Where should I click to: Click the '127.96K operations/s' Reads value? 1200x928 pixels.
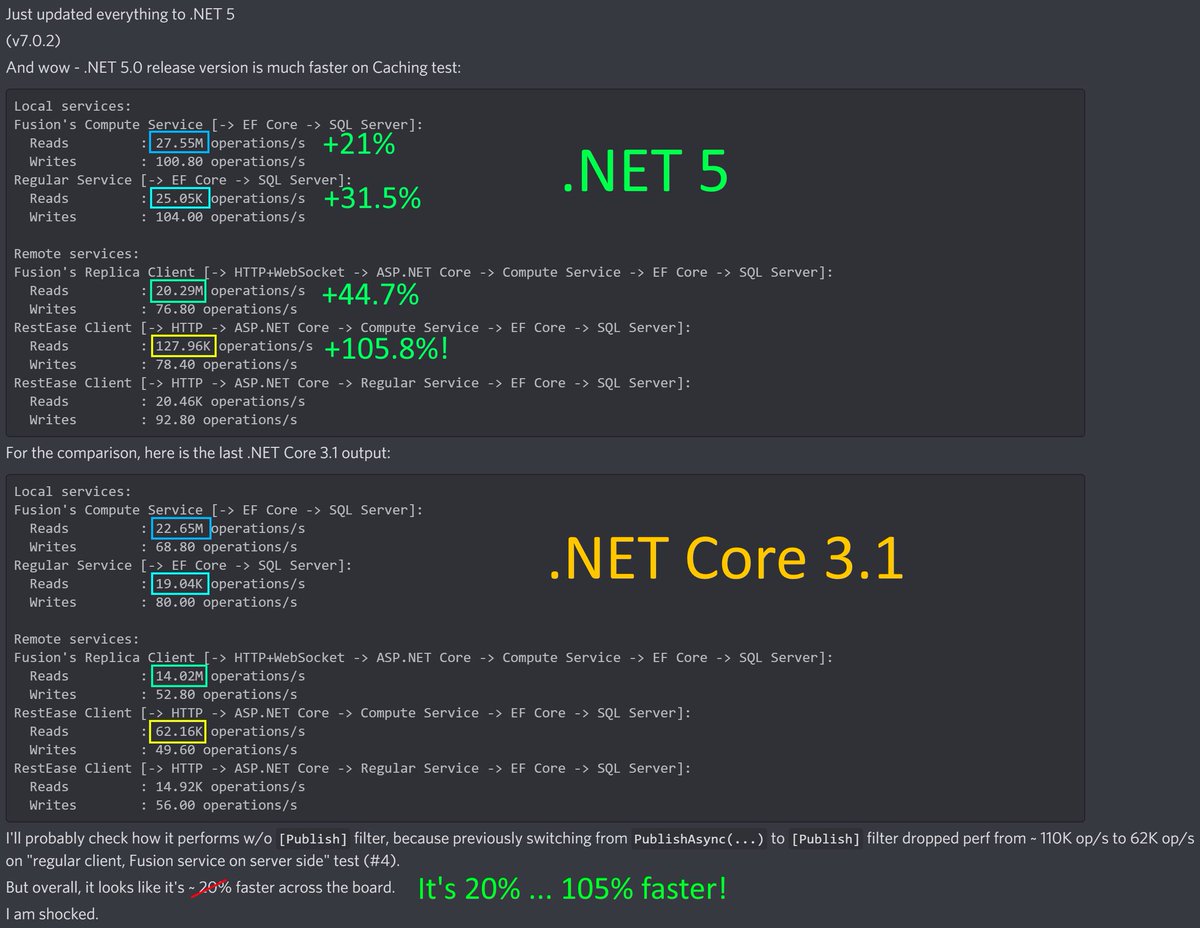[234, 346]
